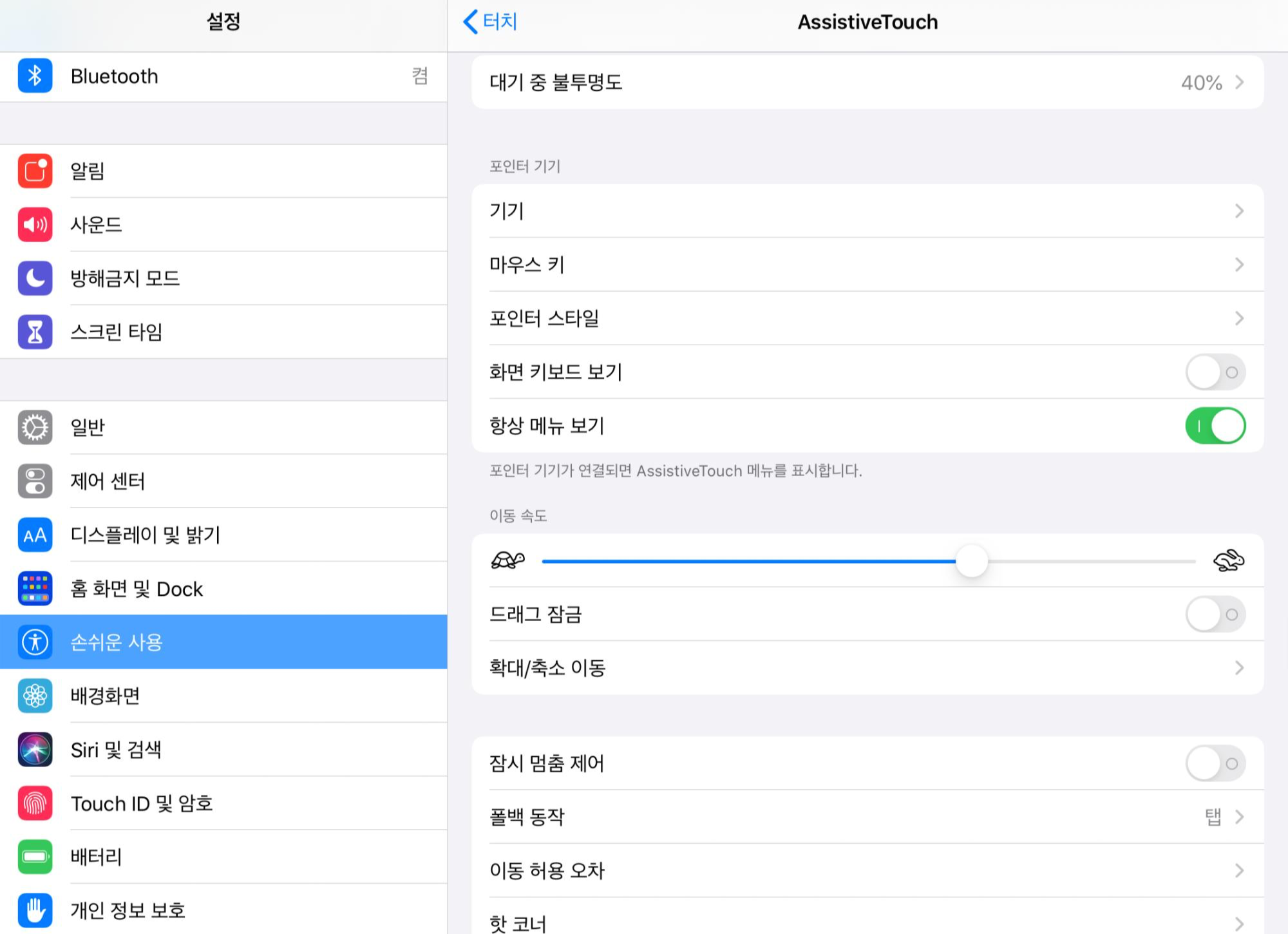This screenshot has height=934, width=1288.
Task: Tap the 사운드 speaker icon
Action: [35, 225]
